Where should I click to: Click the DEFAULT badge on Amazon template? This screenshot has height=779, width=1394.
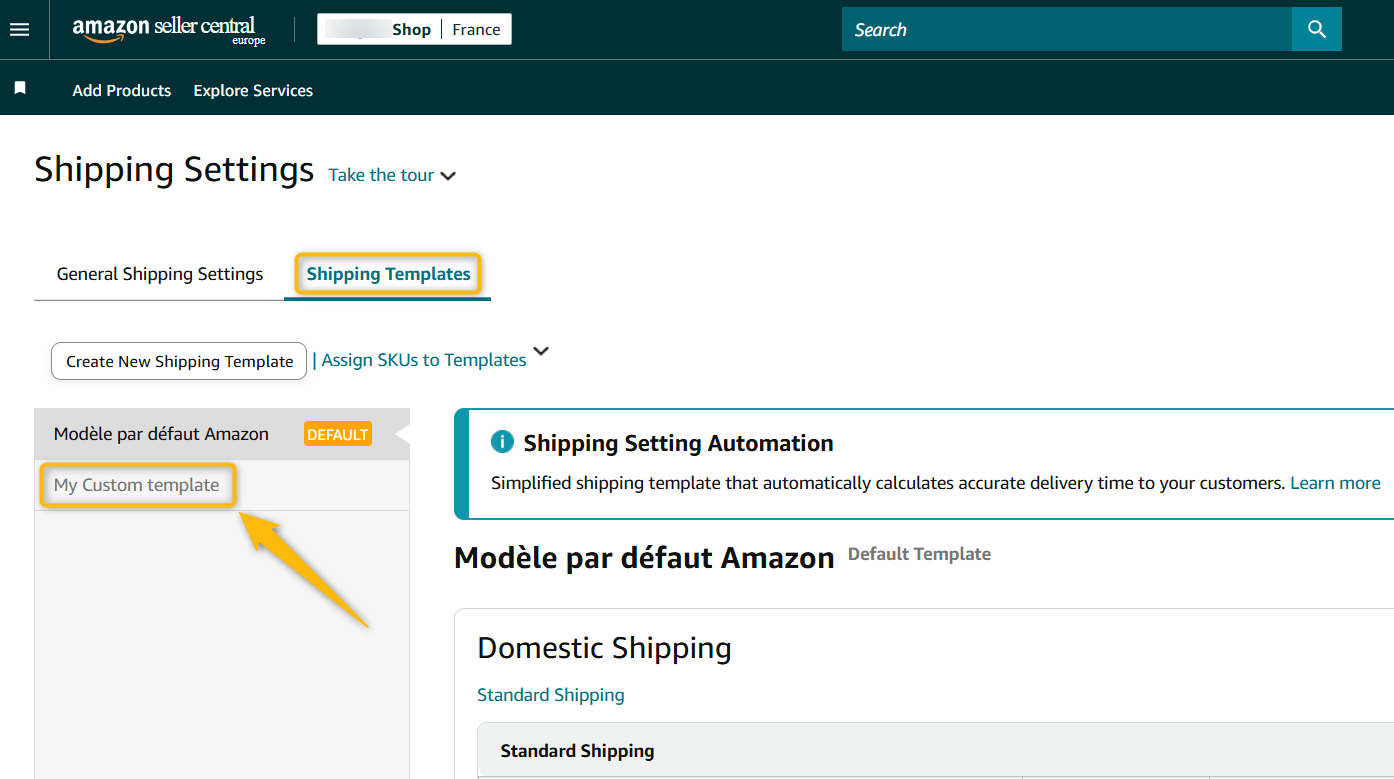pos(338,434)
